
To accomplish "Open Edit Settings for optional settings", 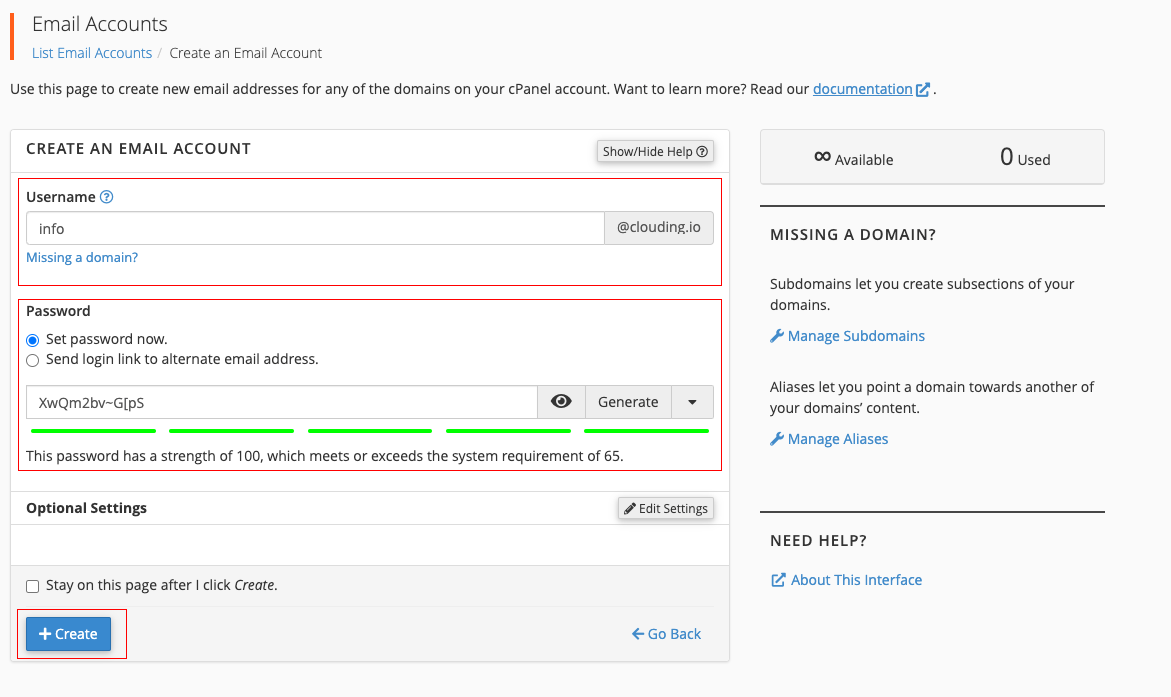I will (665, 509).
